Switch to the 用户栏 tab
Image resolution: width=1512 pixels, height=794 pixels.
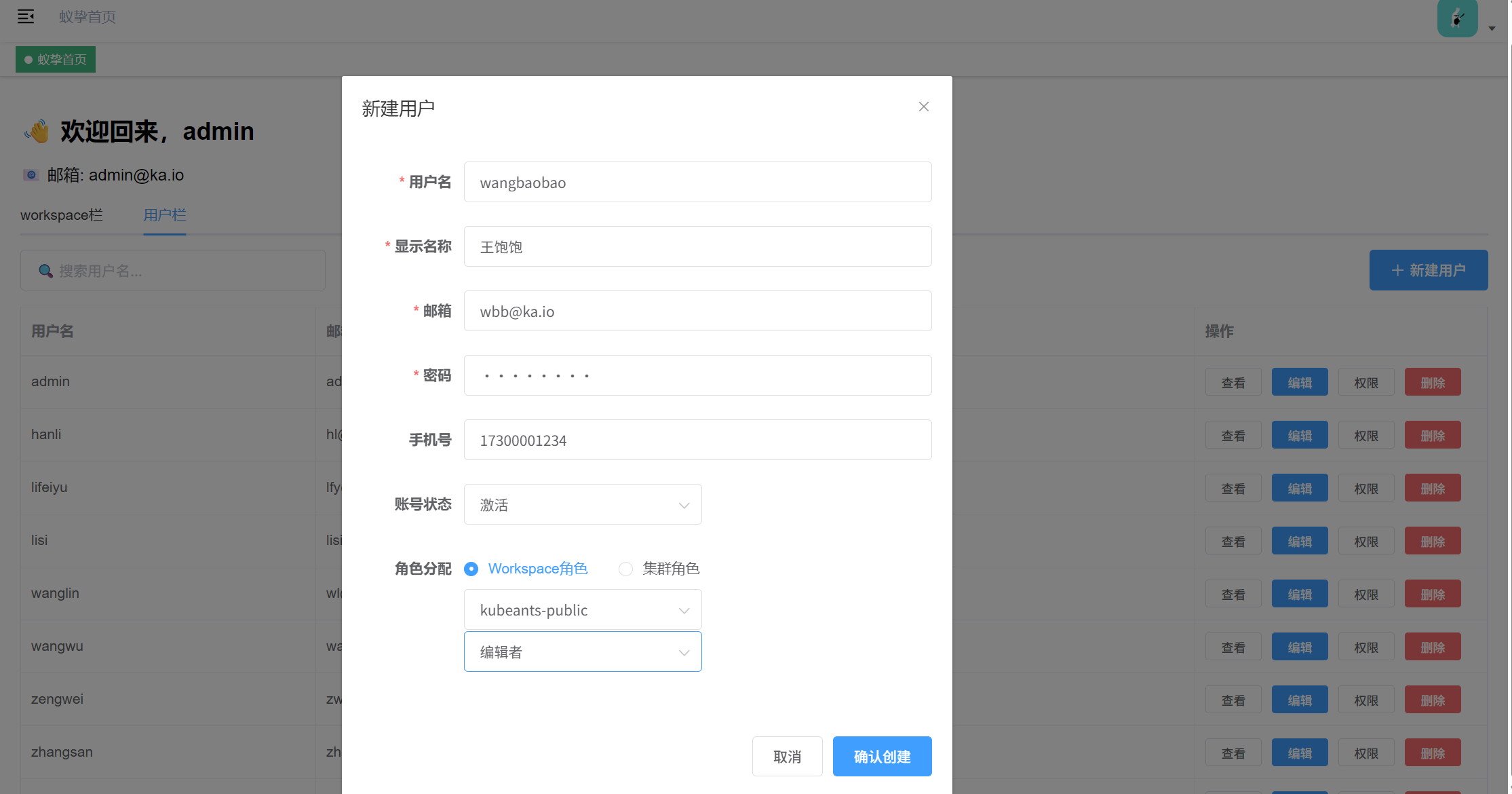[165, 215]
